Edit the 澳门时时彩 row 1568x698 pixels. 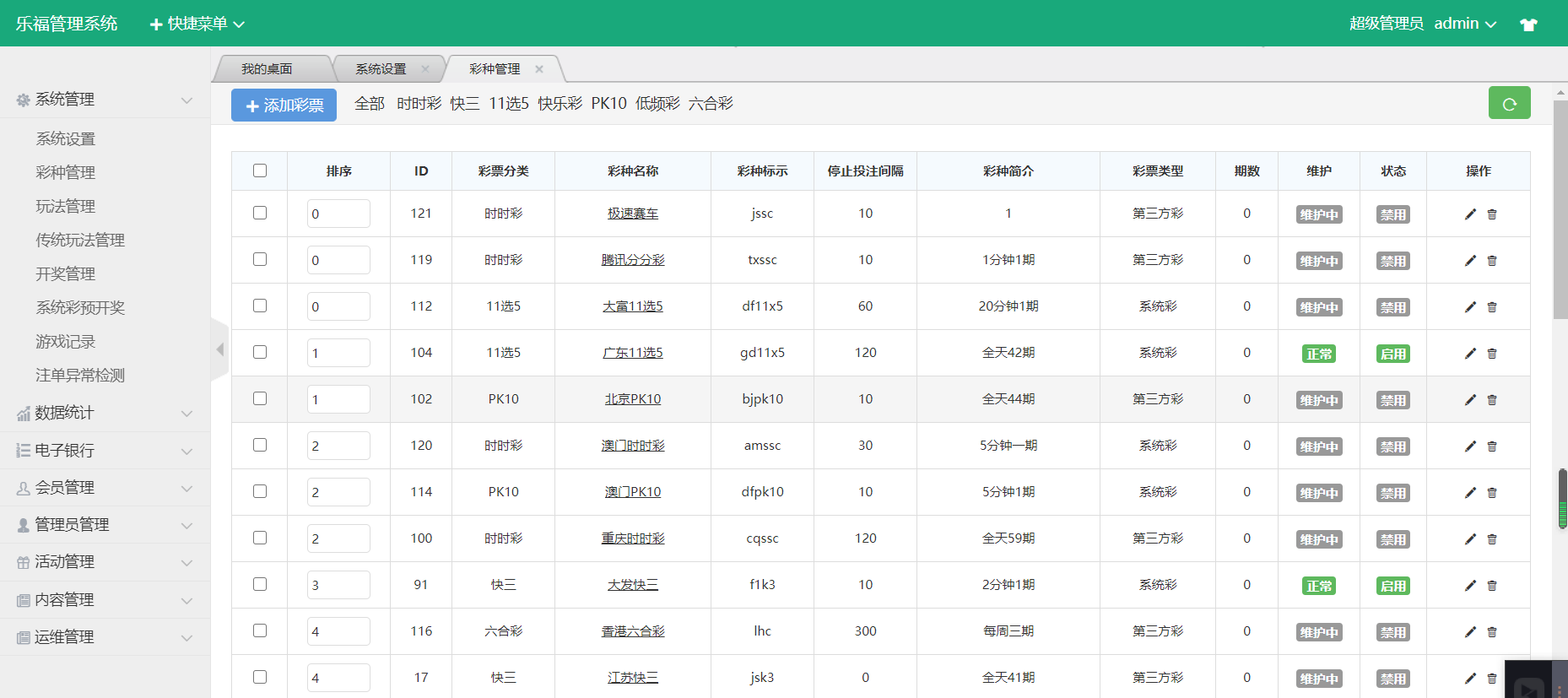(x=1470, y=446)
